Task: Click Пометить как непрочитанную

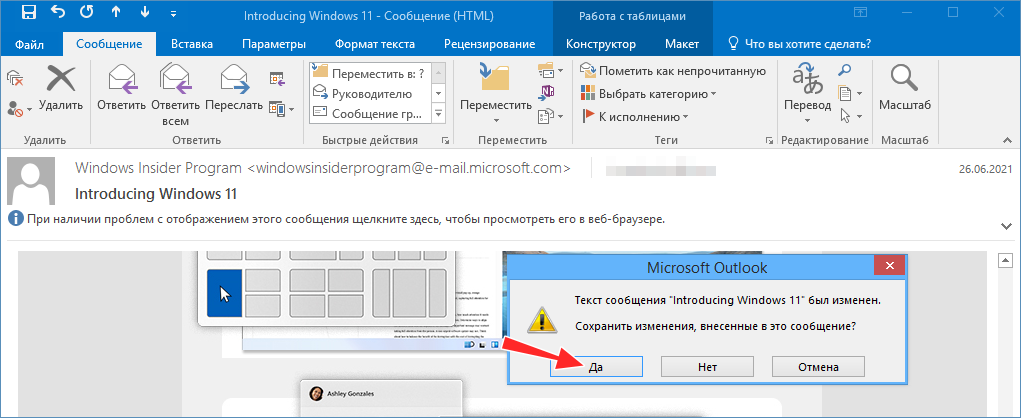Action: 673,70
